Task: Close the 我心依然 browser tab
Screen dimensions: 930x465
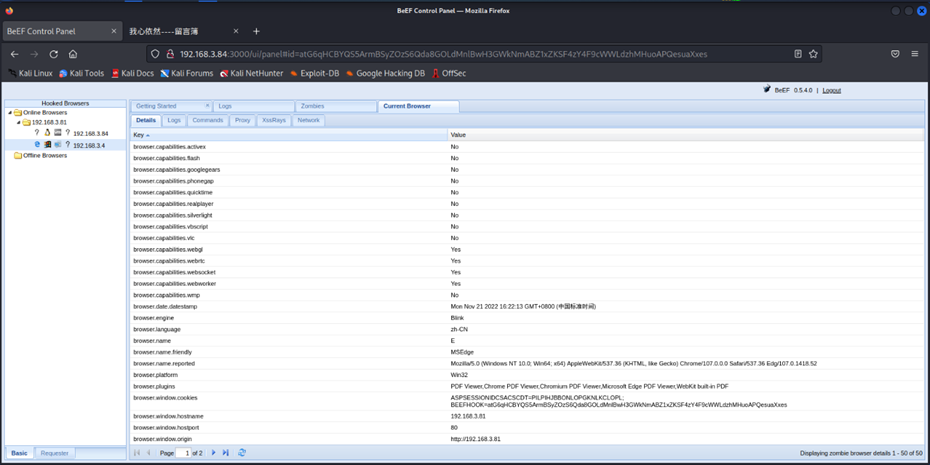Action: [x=235, y=31]
